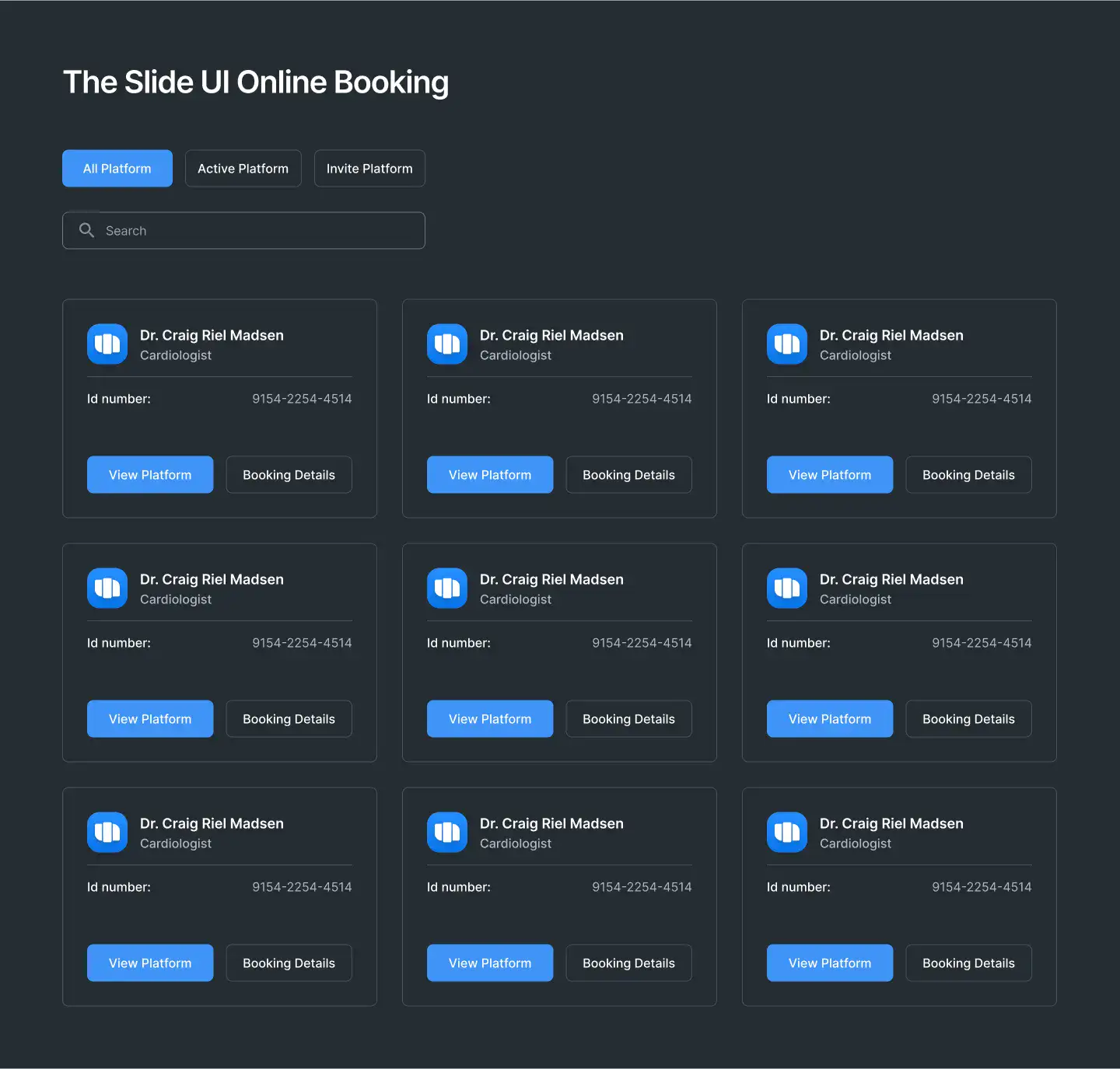Choose View Platform in middle-row left card

(x=150, y=718)
